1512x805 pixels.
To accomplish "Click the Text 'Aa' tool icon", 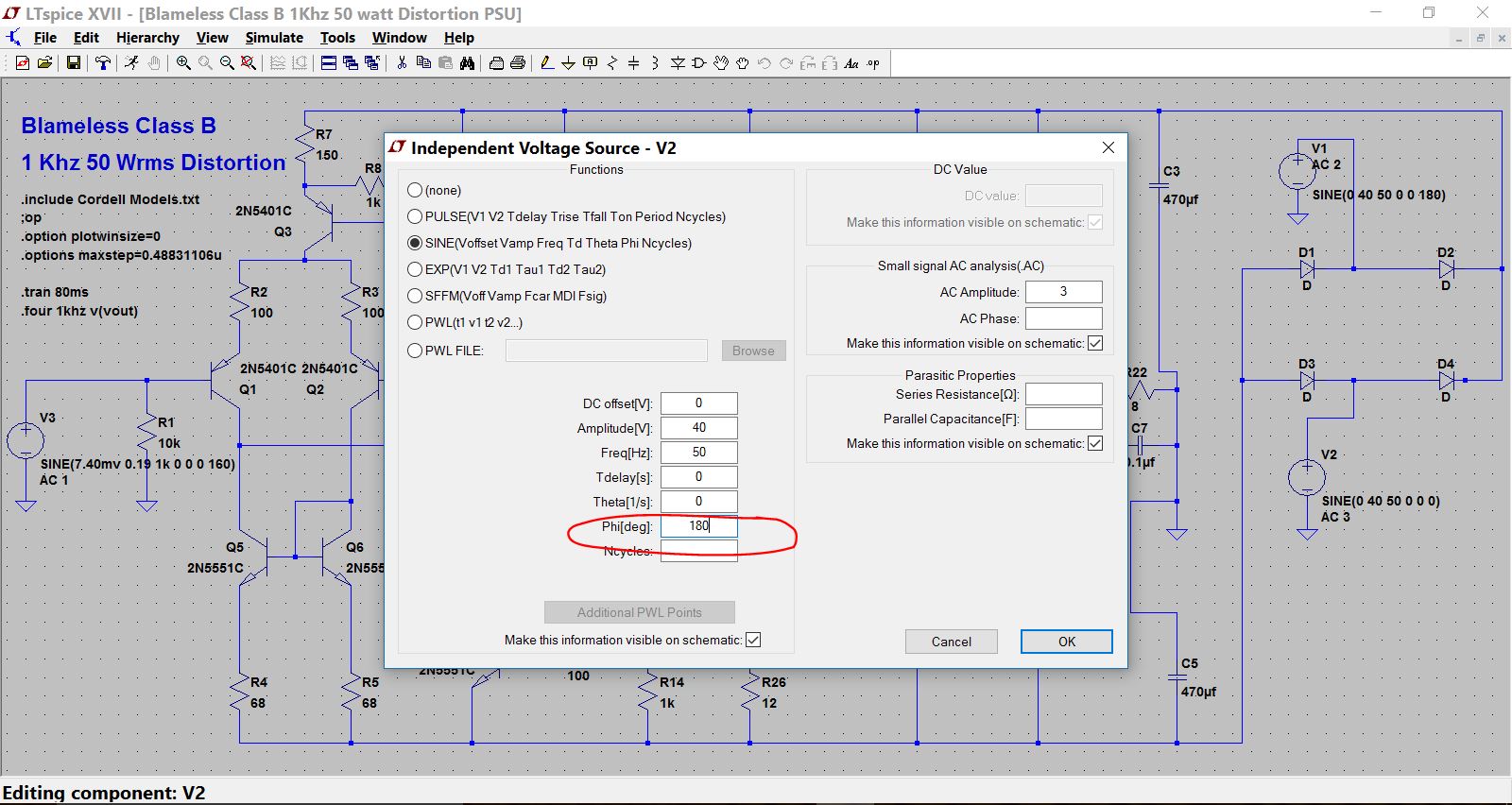I will [x=851, y=63].
